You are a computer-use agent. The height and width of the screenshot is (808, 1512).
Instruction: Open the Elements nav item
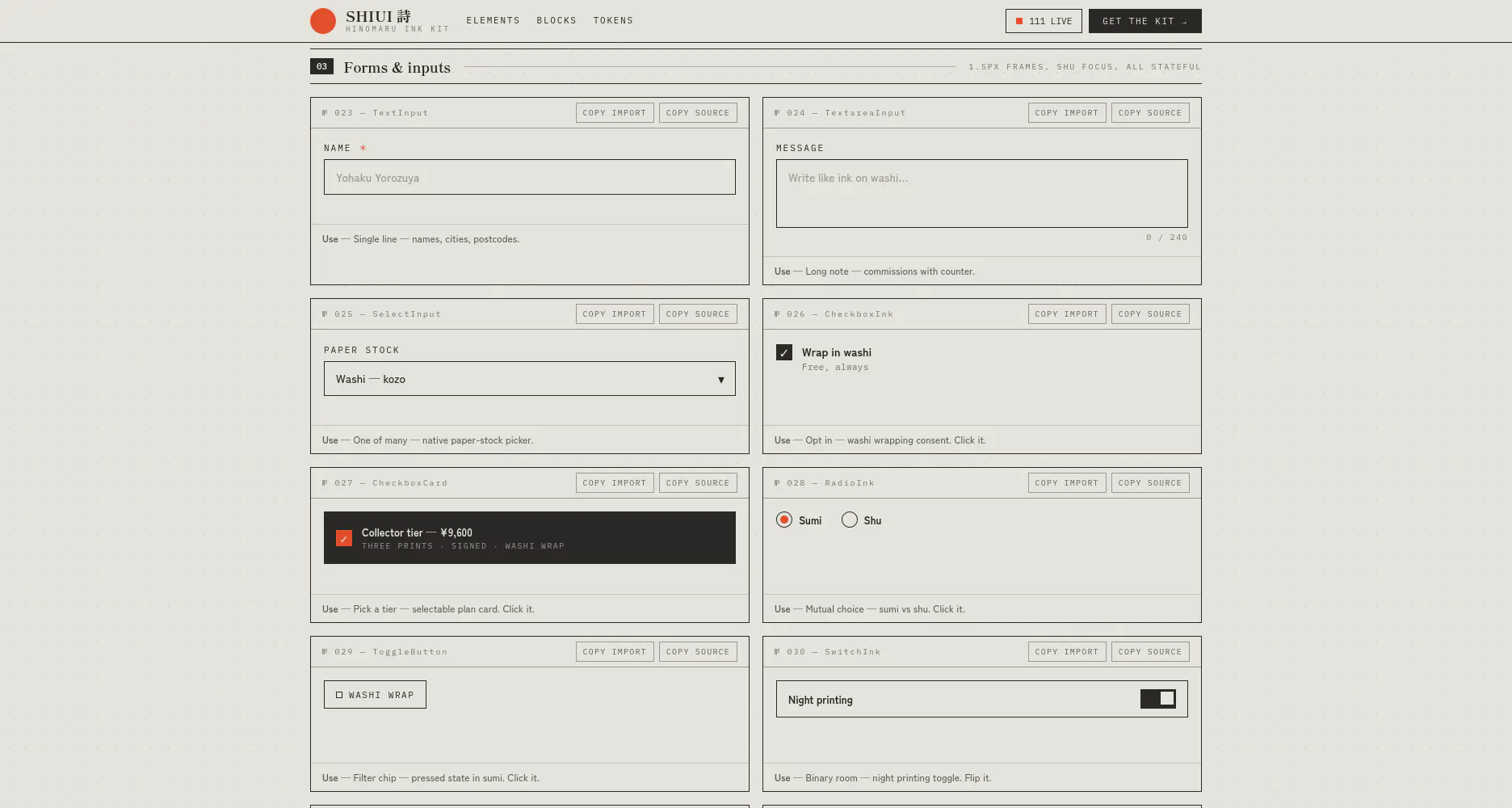[493, 21]
